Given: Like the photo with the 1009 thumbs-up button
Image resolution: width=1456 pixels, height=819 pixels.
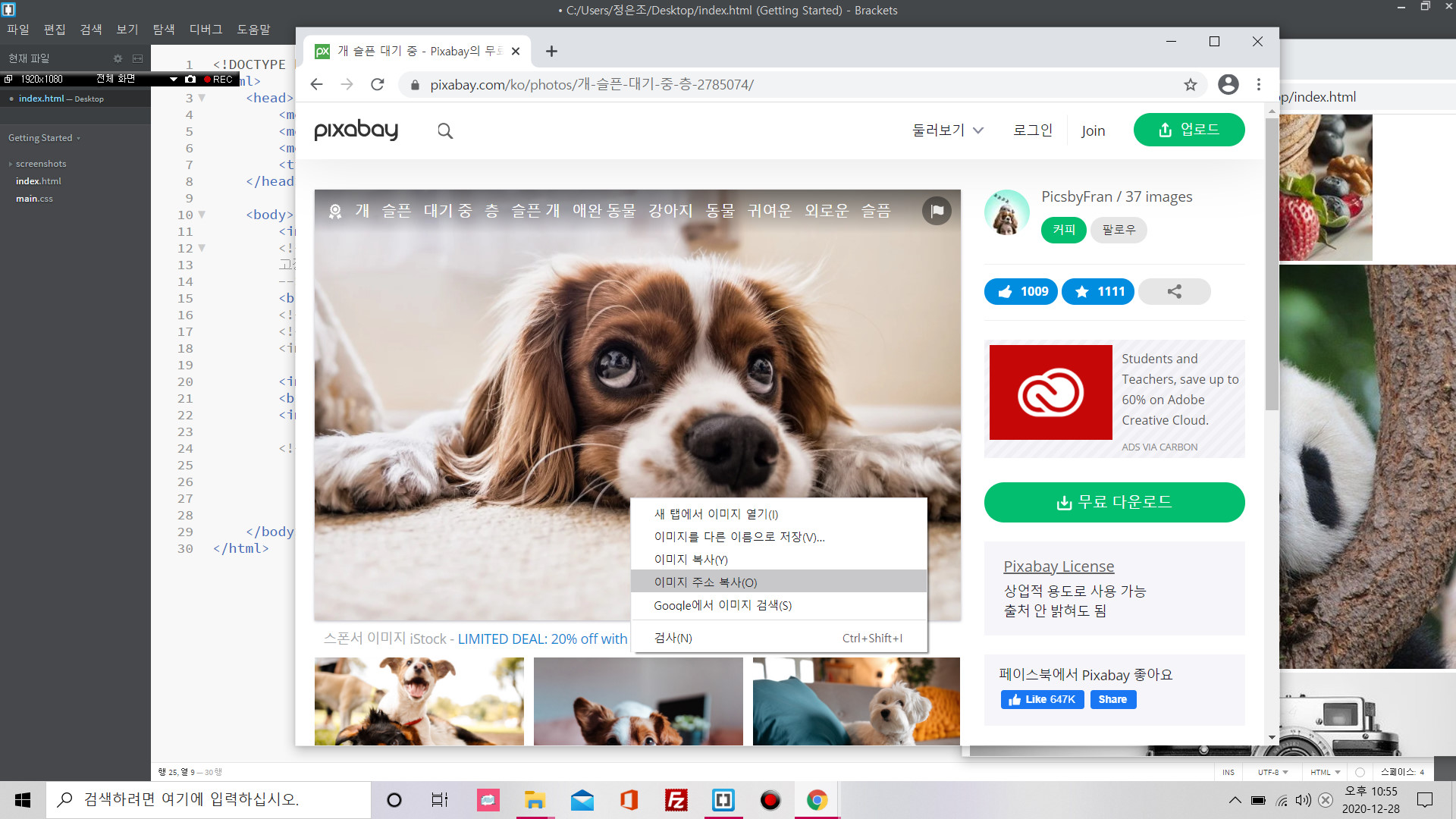Looking at the screenshot, I should tap(1021, 291).
